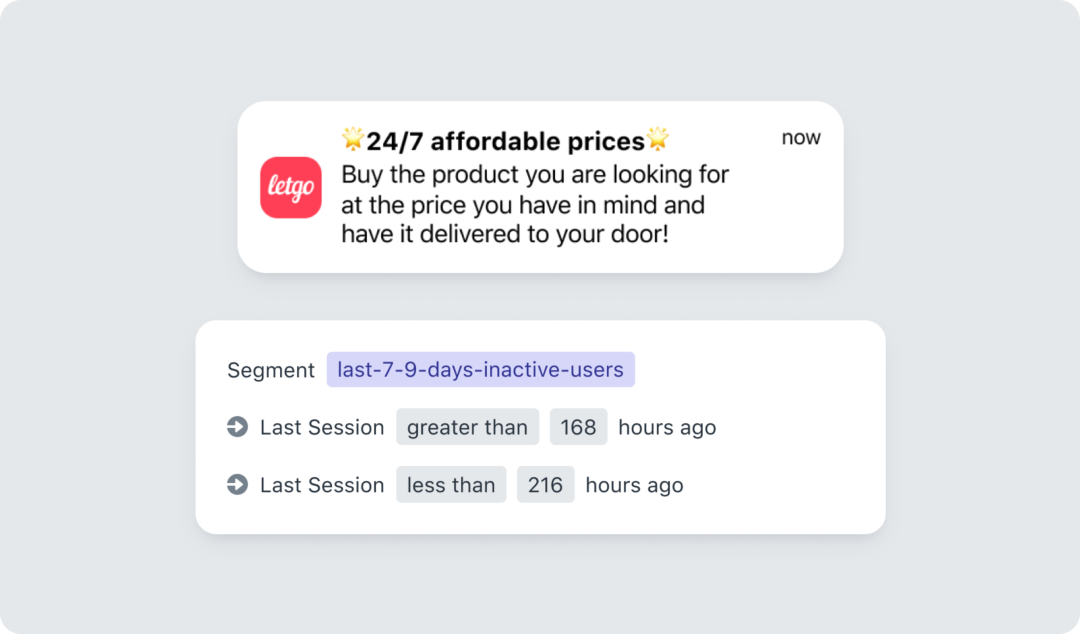Click the arrow icon beside the 'less than' row
The image size is (1080, 634).
point(237,485)
